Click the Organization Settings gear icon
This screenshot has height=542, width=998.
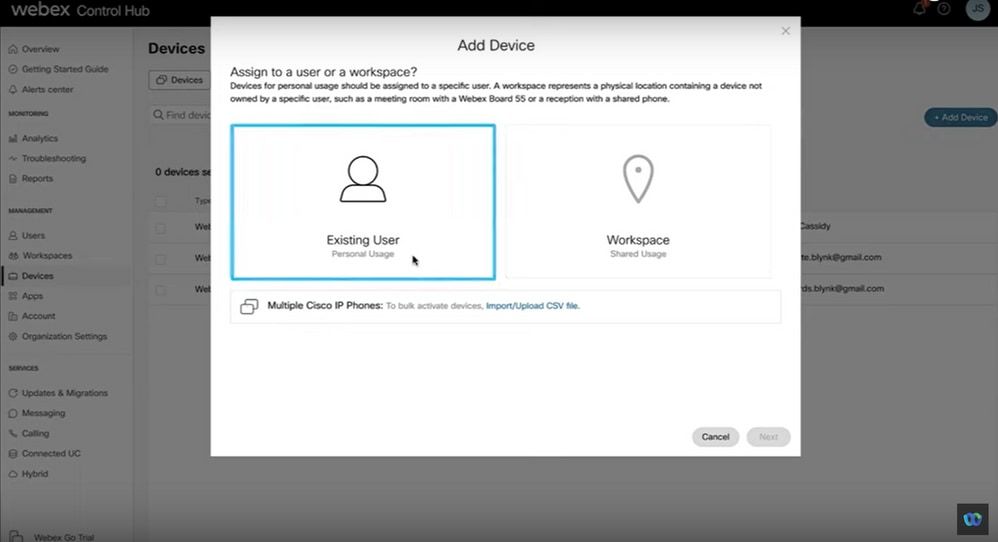coord(13,337)
